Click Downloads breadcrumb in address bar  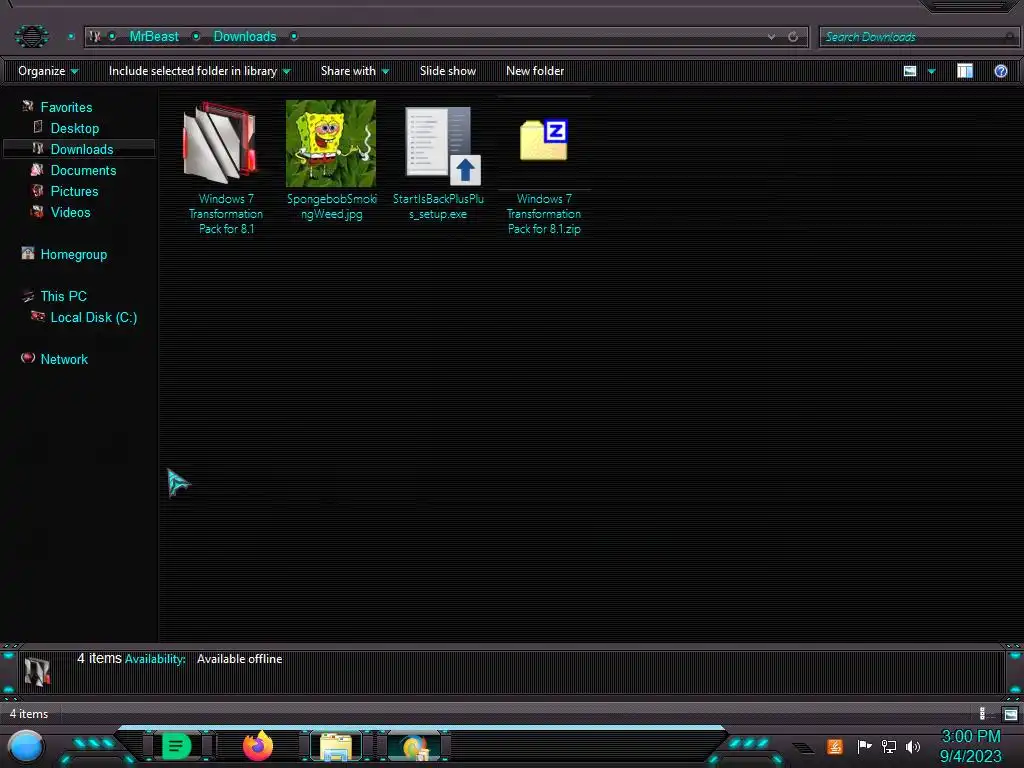click(x=245, y=37)
